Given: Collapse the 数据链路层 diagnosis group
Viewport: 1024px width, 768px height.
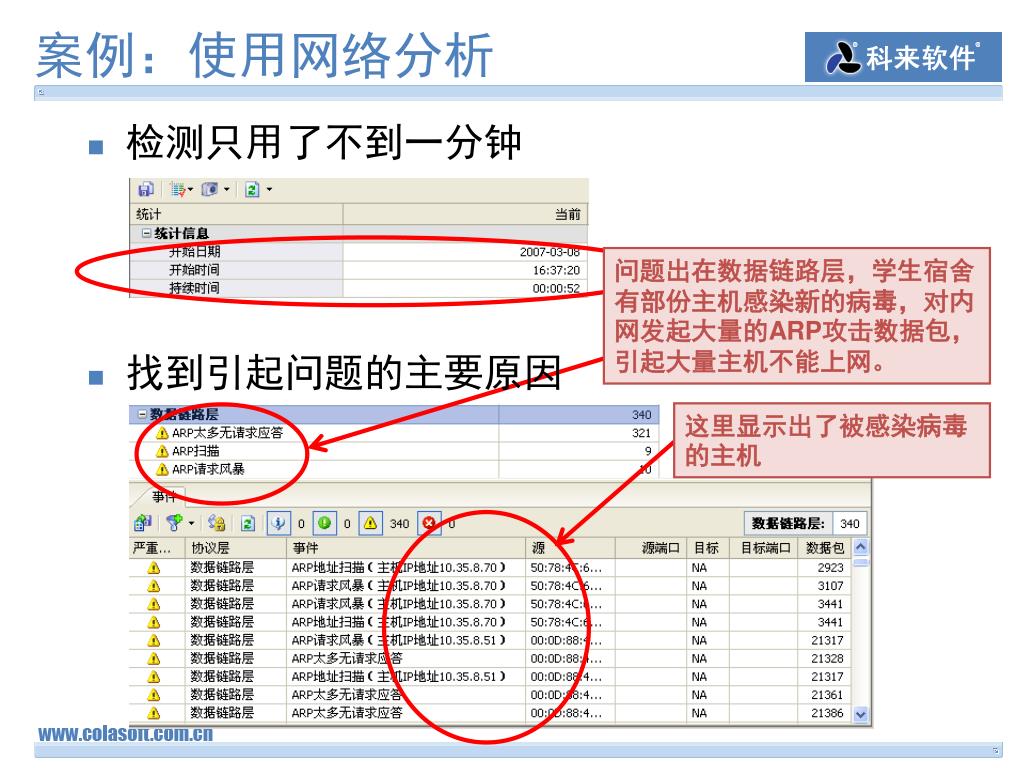Looking at the screenshot, I should [x=142, y=414].
